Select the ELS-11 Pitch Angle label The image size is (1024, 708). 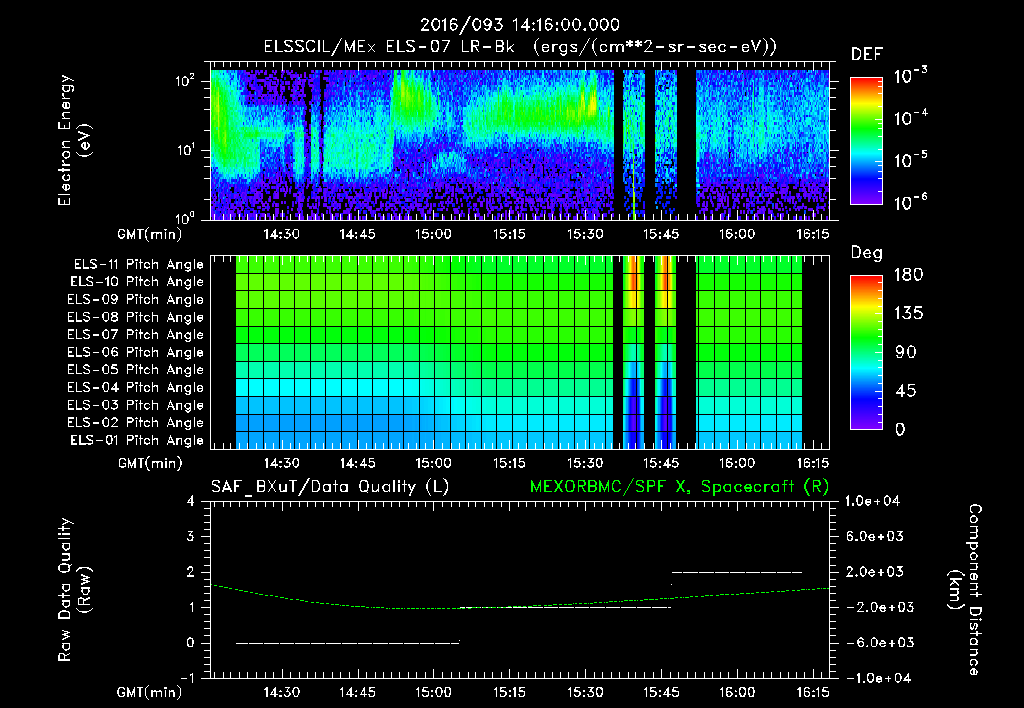click(x=138, y=265)
